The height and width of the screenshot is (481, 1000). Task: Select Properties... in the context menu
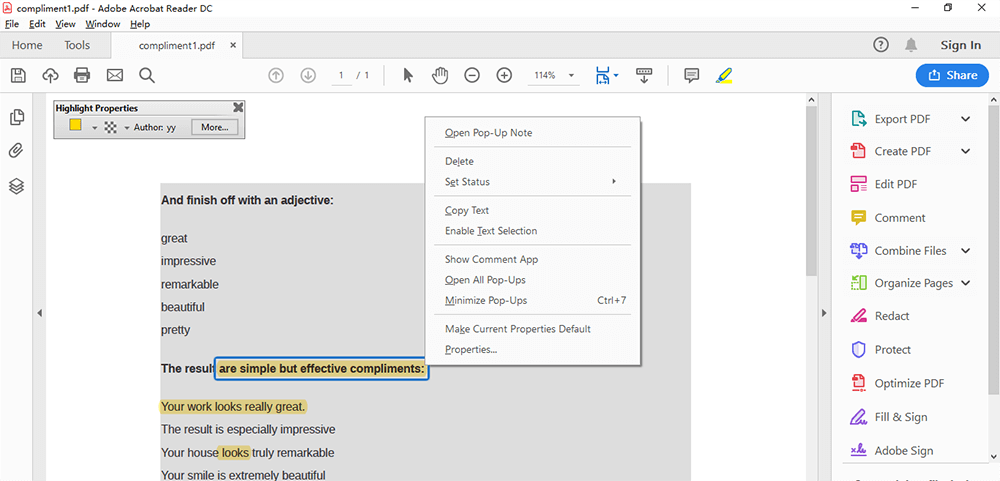(470, 349)
